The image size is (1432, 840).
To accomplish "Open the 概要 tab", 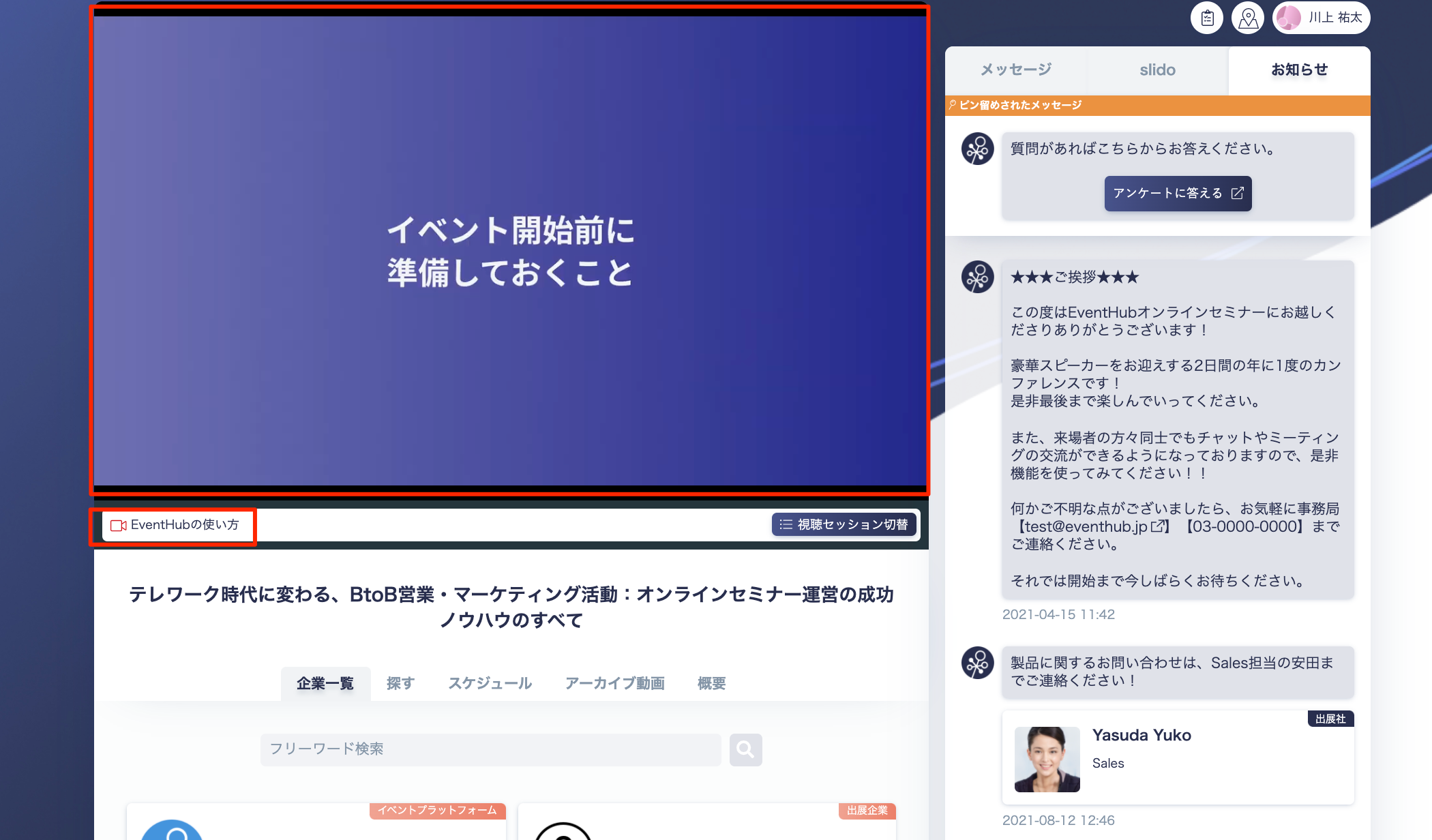I will pyautogui.click(x=711, y=684).
